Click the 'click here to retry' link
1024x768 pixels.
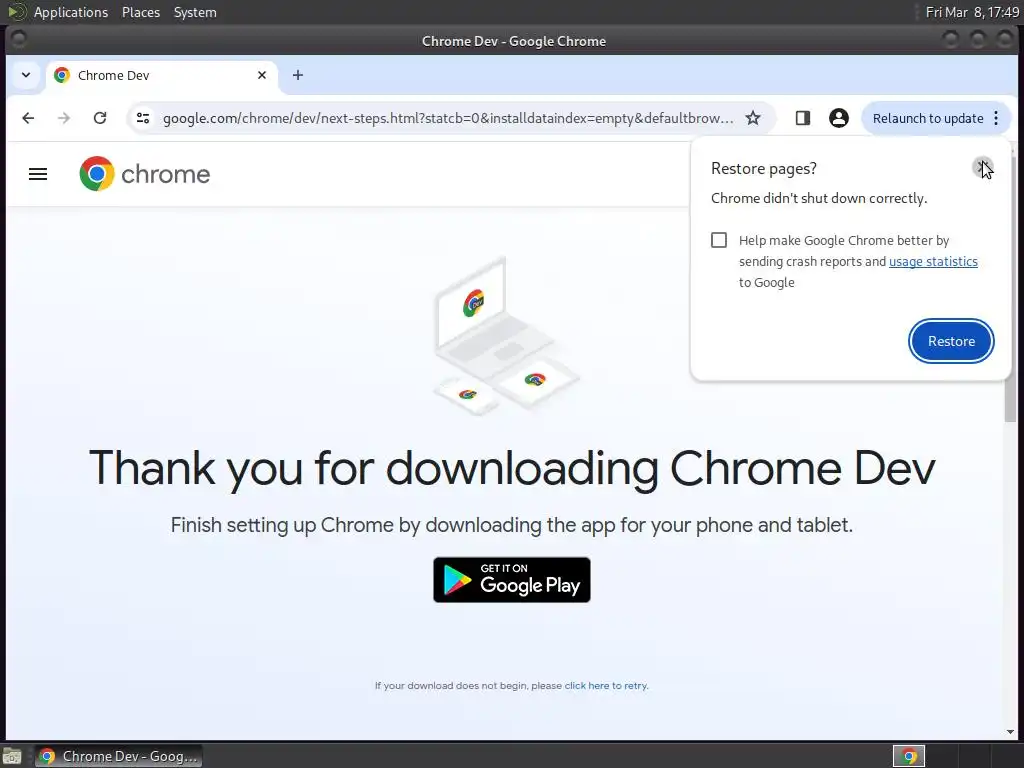point(606,686)
